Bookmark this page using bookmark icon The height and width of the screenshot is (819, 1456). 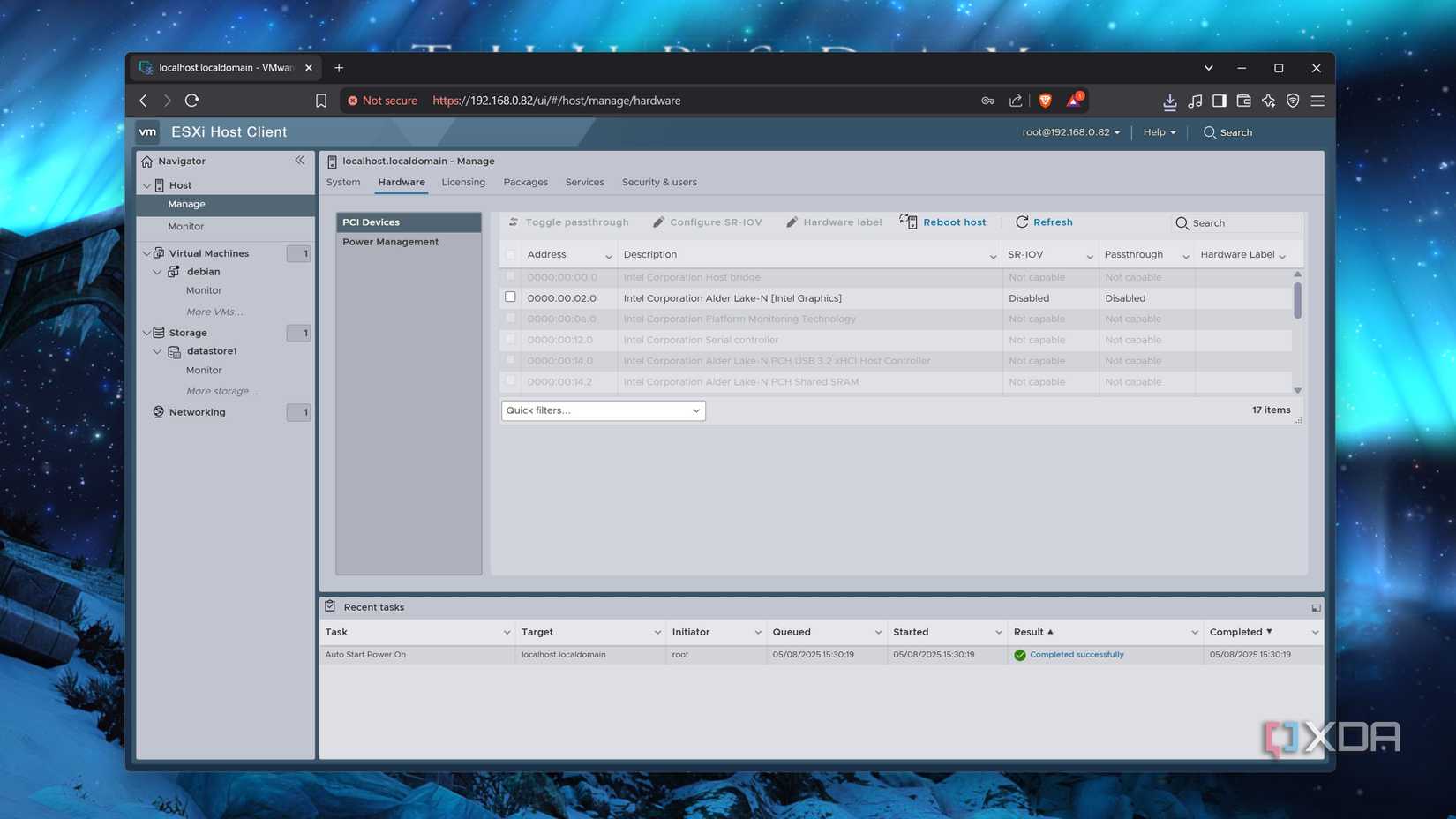point(321,101)
